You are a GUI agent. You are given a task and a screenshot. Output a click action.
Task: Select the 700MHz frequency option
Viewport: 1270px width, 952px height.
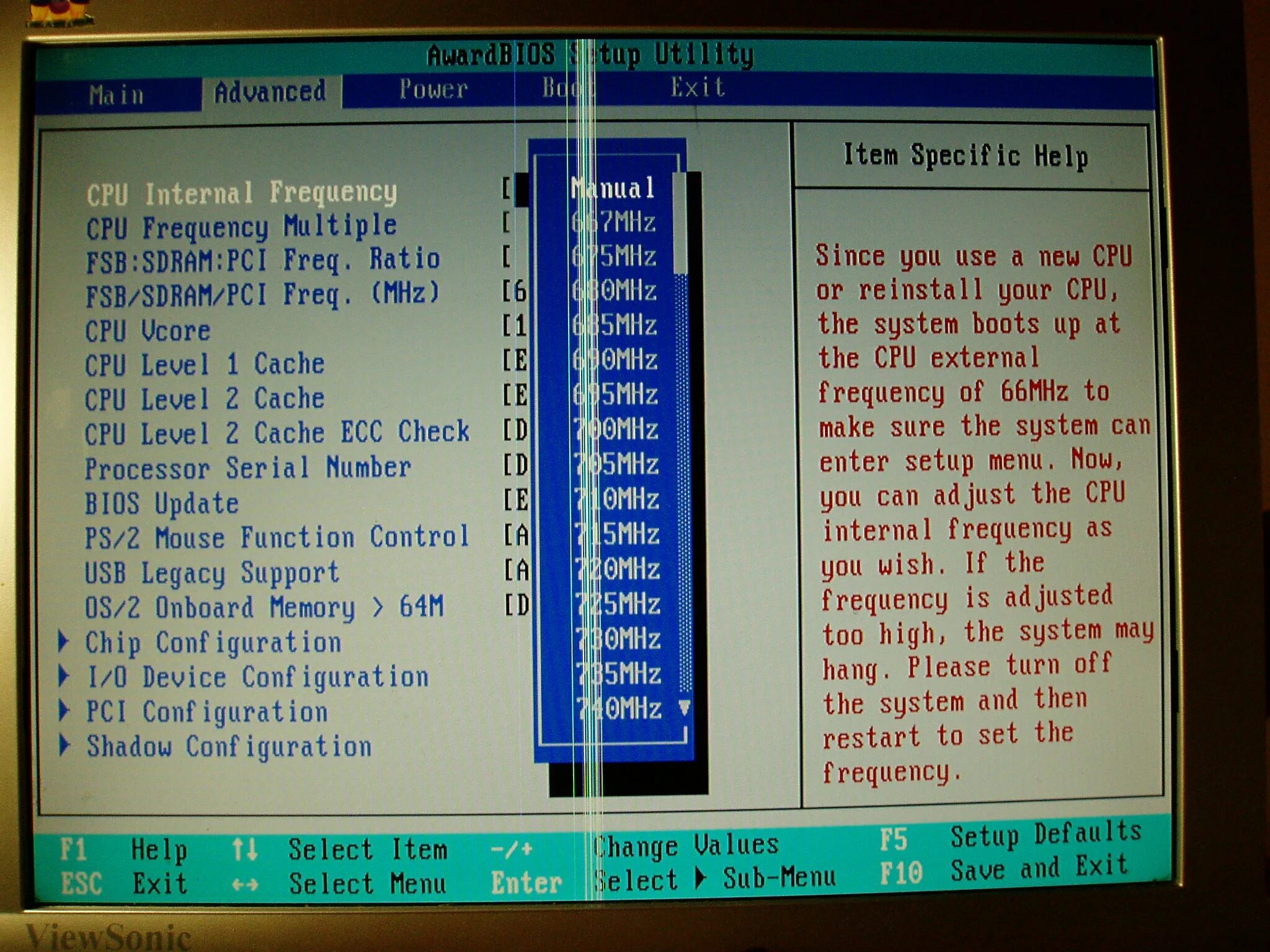point(616,430)
